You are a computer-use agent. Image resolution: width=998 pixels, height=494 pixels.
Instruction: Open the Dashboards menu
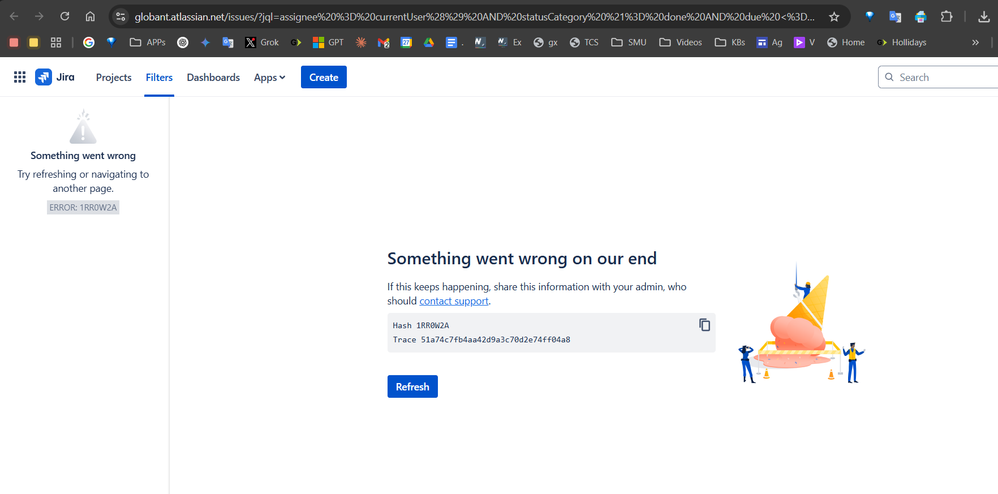[x=213, y=77]
